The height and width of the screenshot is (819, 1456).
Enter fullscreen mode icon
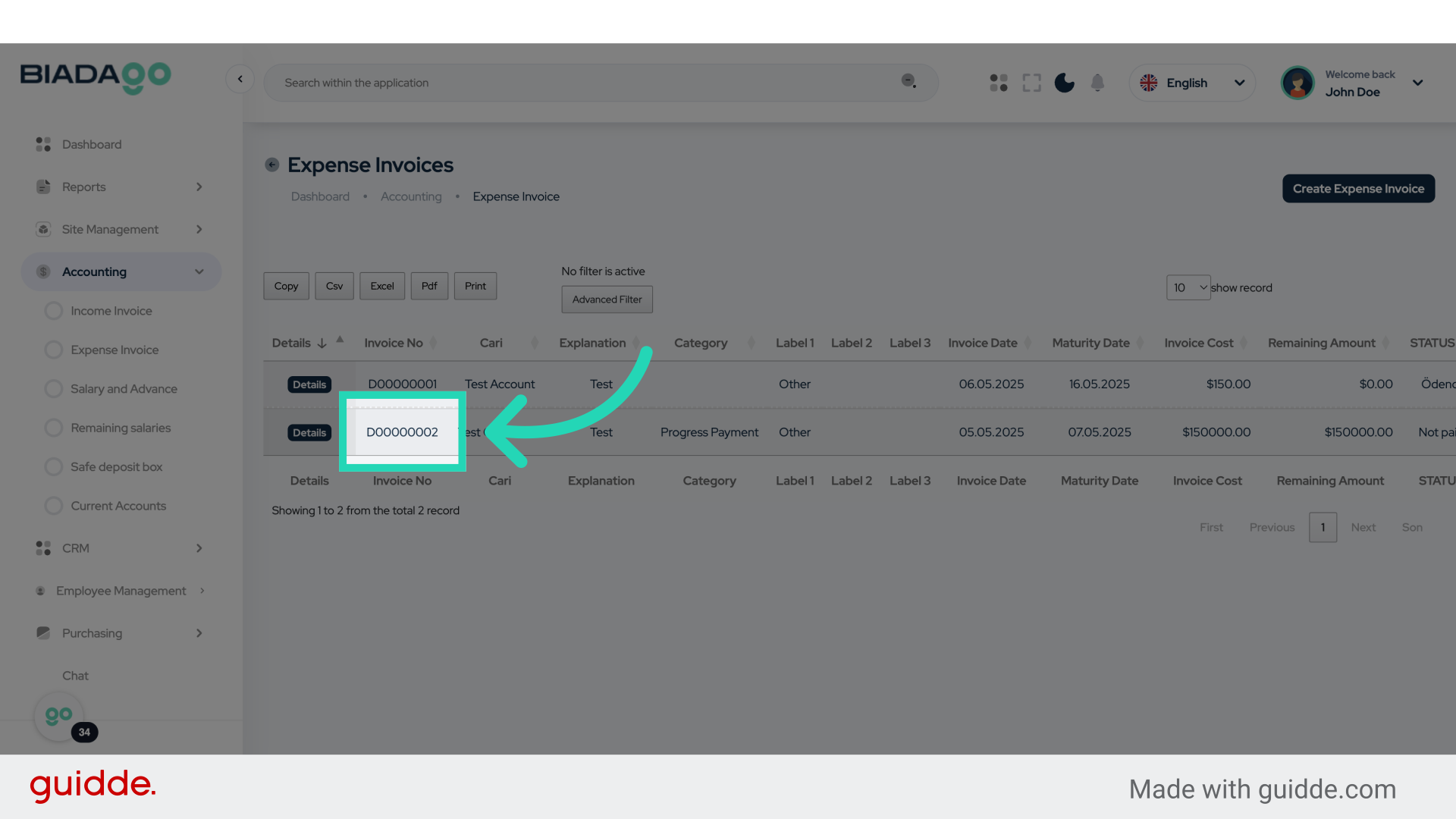1031,83
